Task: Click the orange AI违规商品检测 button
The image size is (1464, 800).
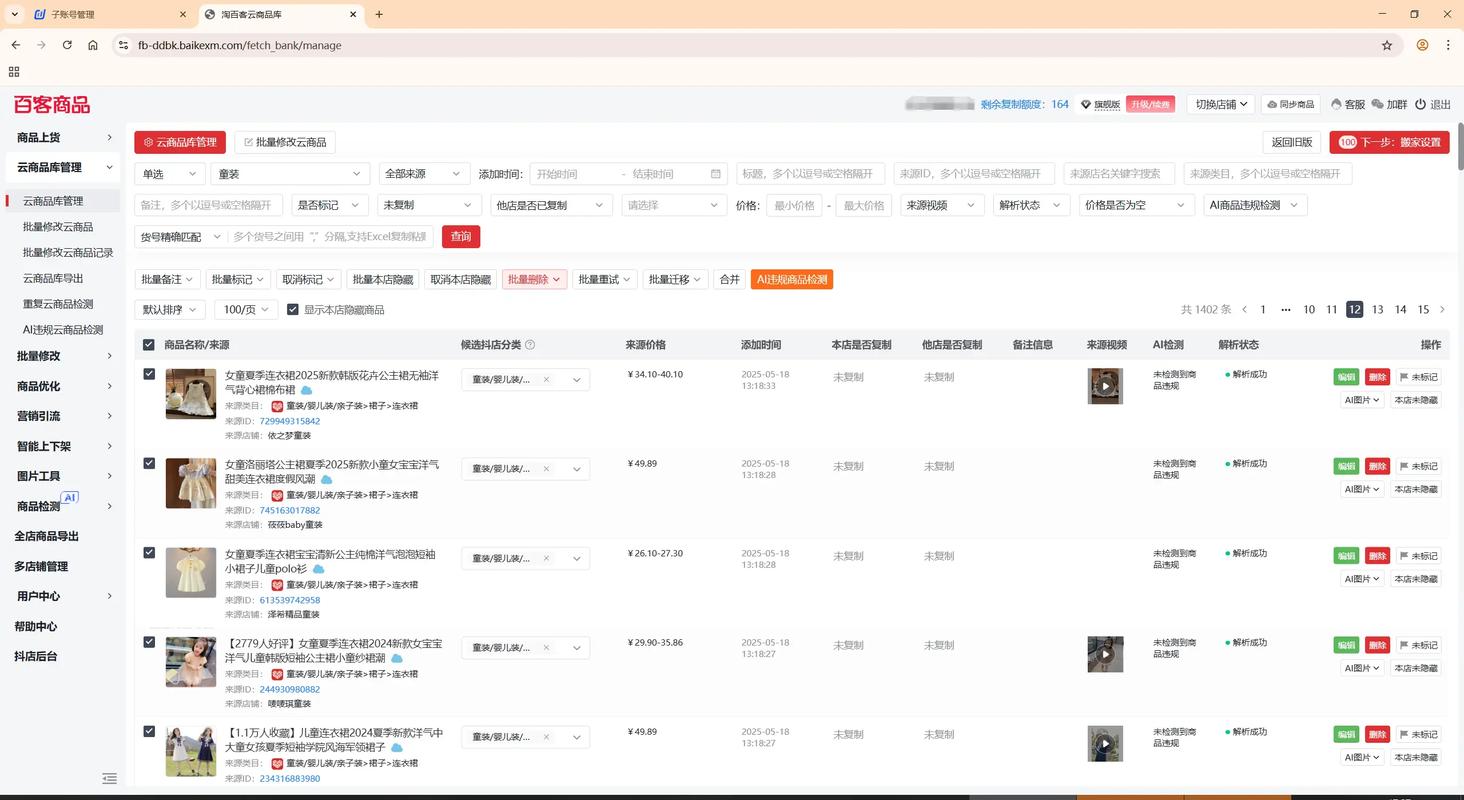Action: point(791,280)
